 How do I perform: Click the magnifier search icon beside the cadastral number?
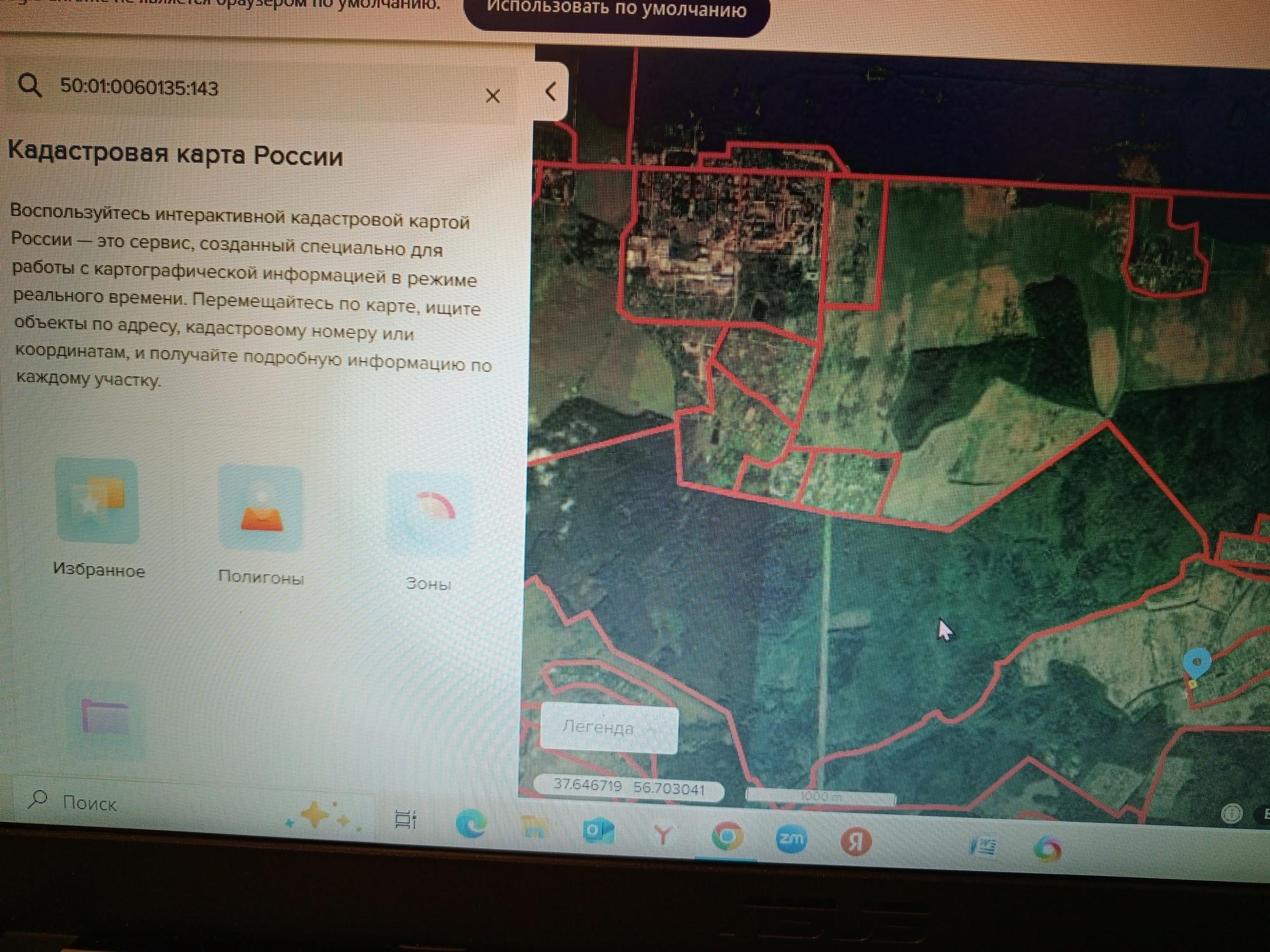tap(30, 85)
